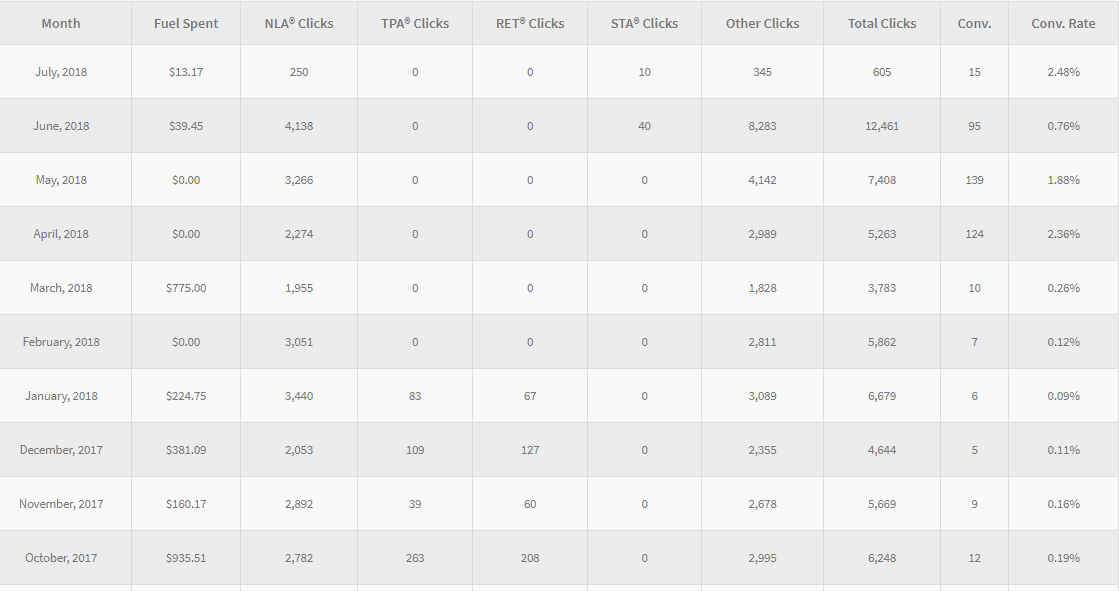Screen dimensions: 1119x591
Task: Select the $775.00 fuel spent cell
Action: [186, 288]
